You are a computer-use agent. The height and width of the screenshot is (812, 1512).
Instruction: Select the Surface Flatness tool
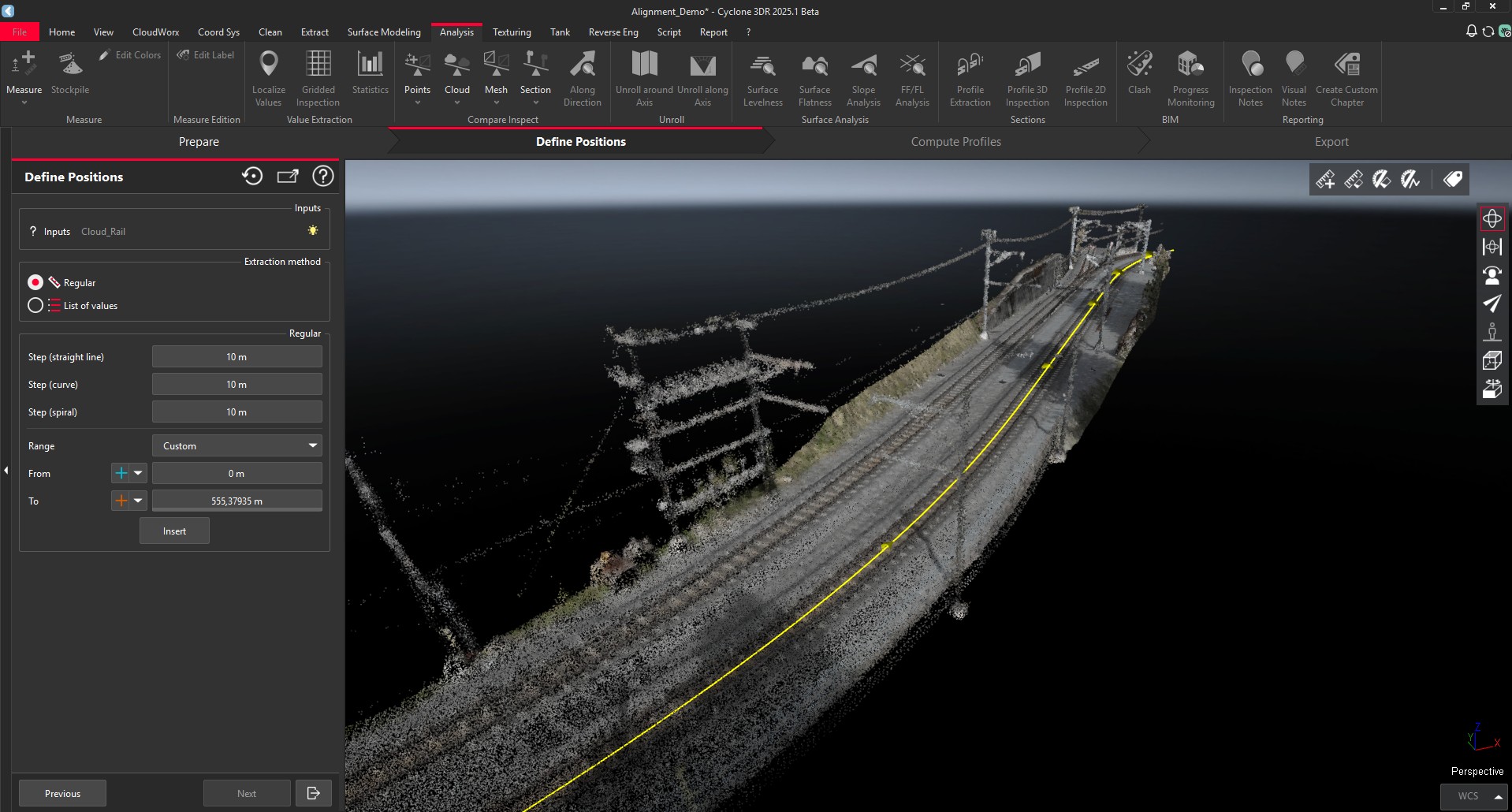(x=814, y=76)
